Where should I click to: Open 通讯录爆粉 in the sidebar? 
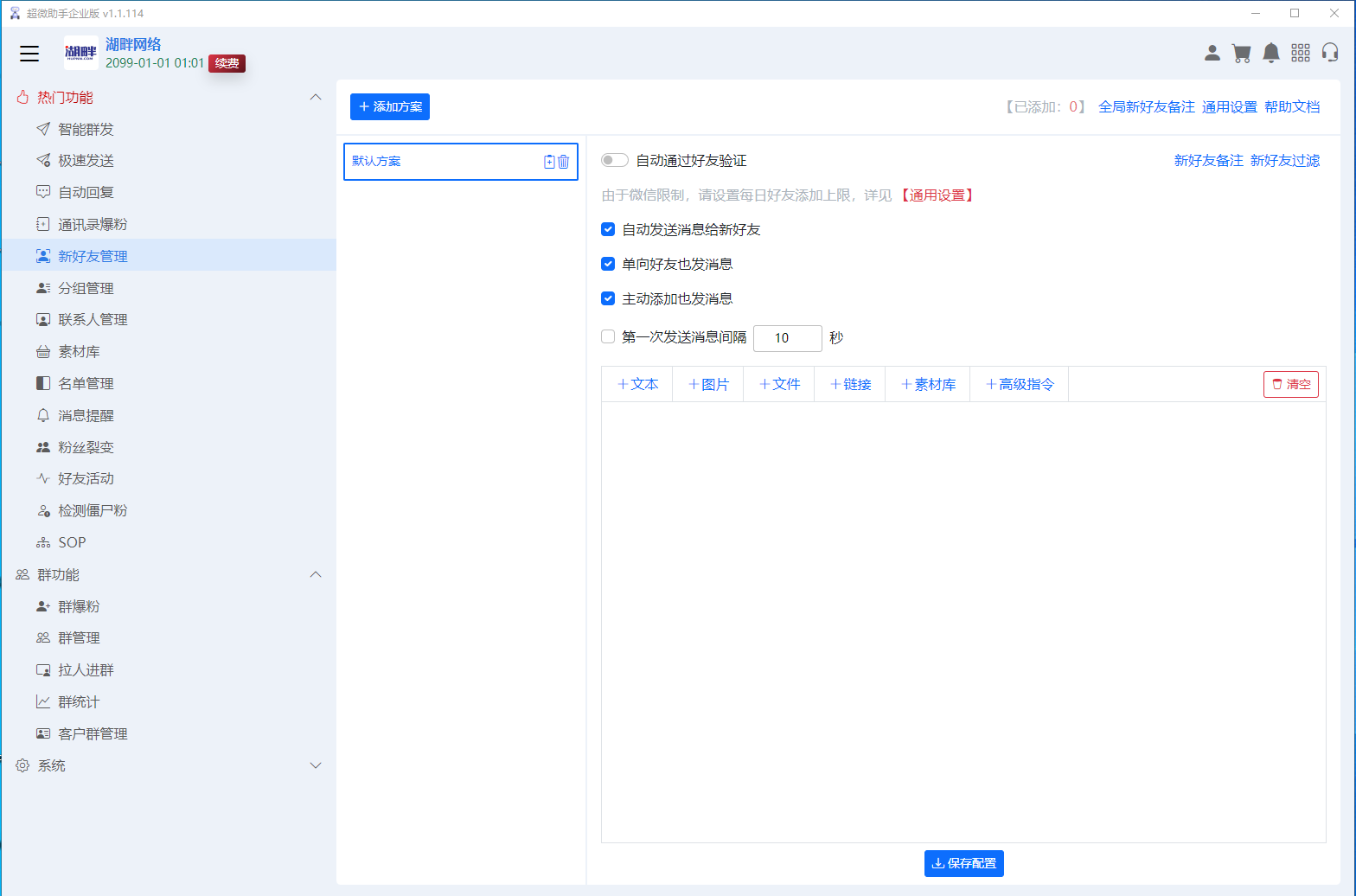93,225
